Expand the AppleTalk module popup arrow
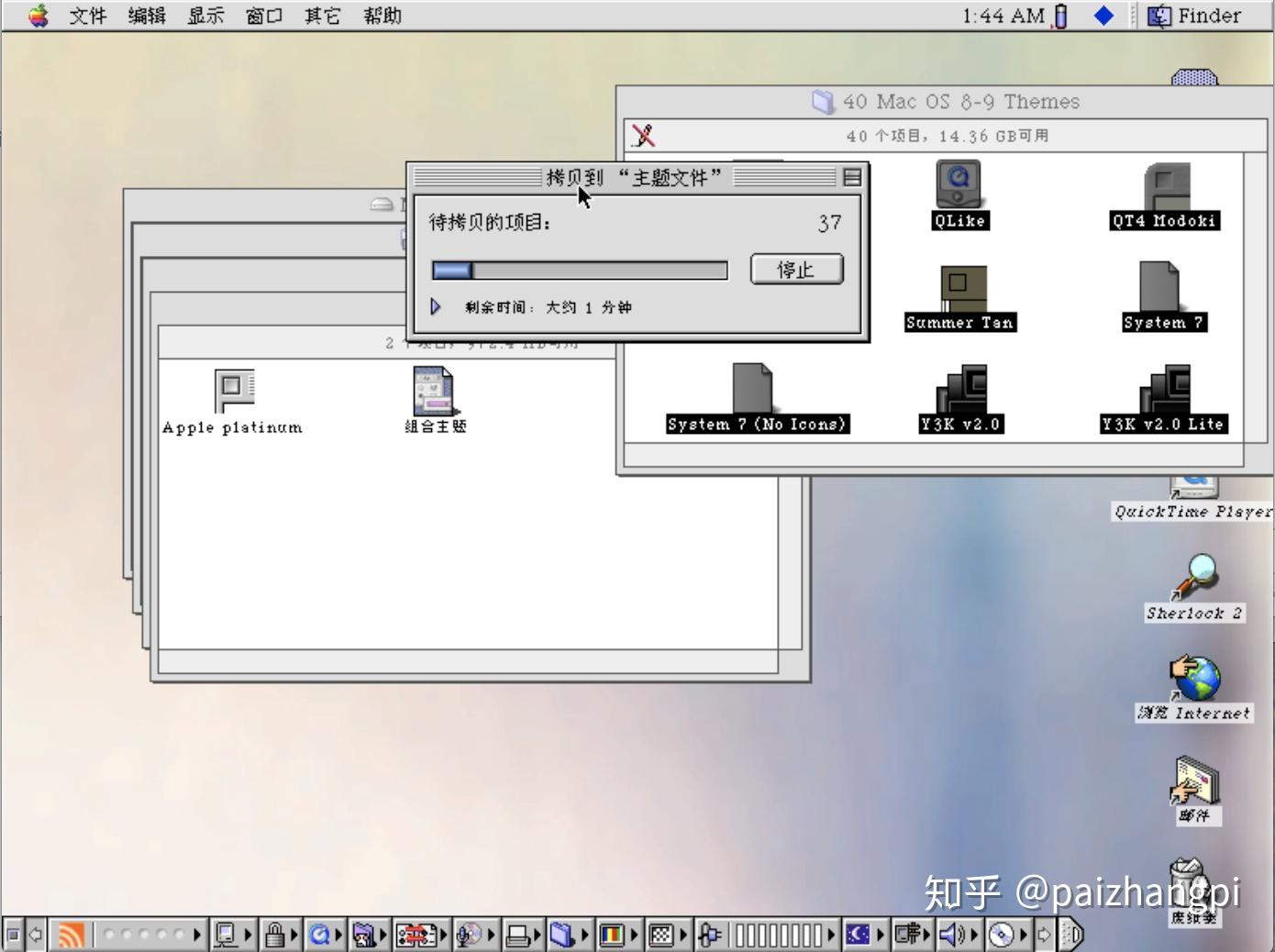 (249, 935)
